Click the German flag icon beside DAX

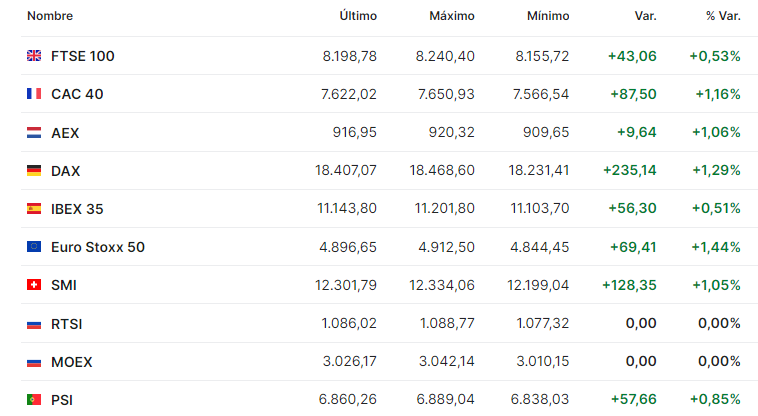[x=34, y=170]
